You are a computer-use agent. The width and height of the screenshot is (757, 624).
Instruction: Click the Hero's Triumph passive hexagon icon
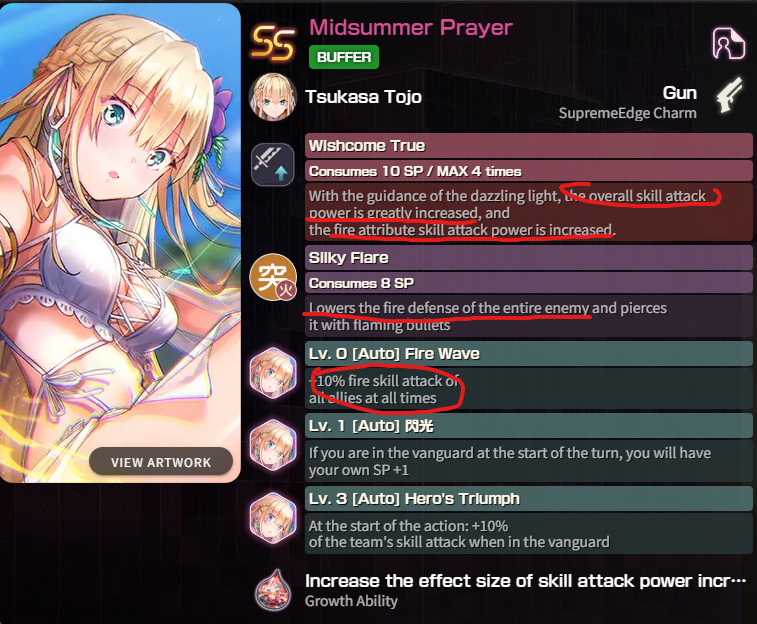tap(273, 518)
